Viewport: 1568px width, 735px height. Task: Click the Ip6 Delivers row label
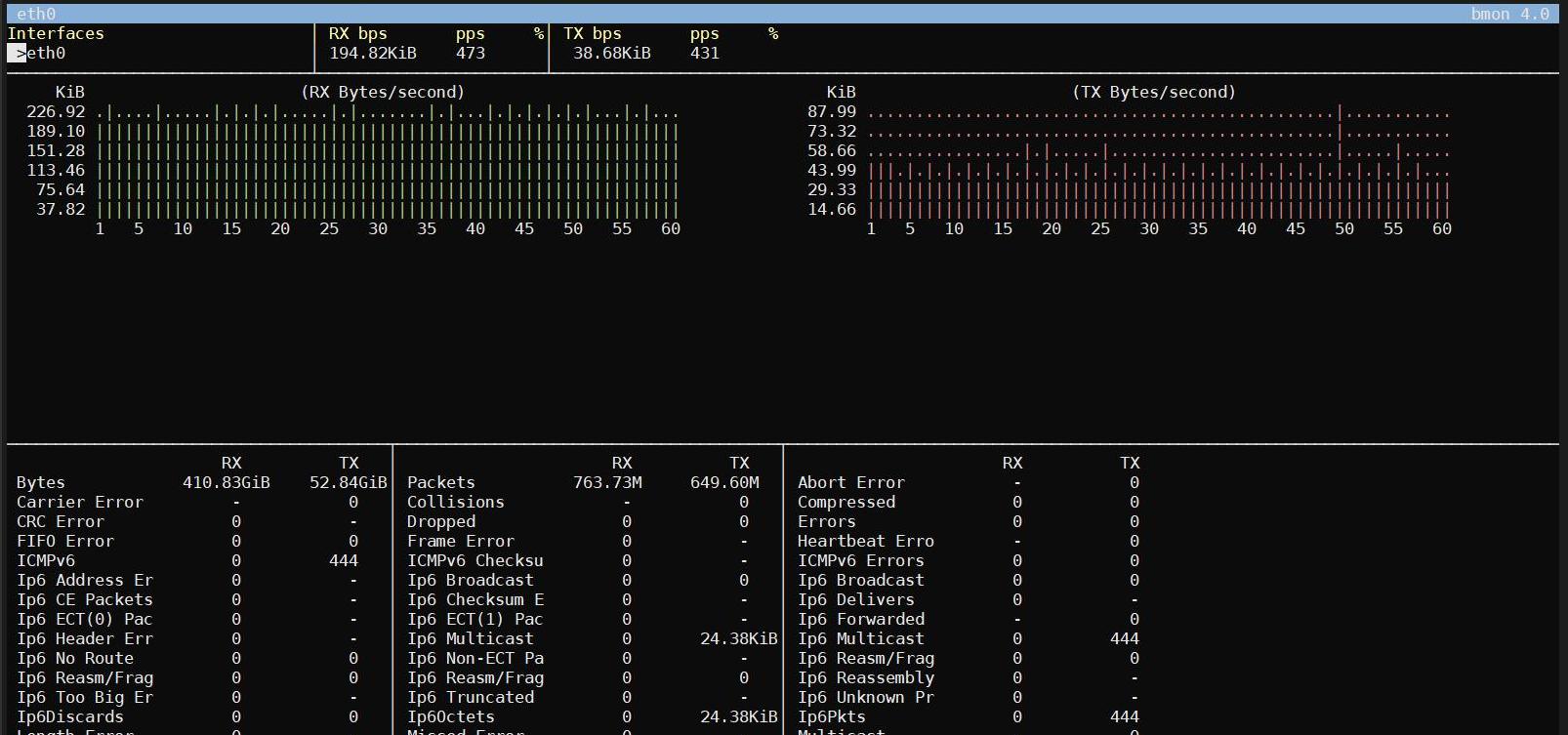(x=856, y=599)
